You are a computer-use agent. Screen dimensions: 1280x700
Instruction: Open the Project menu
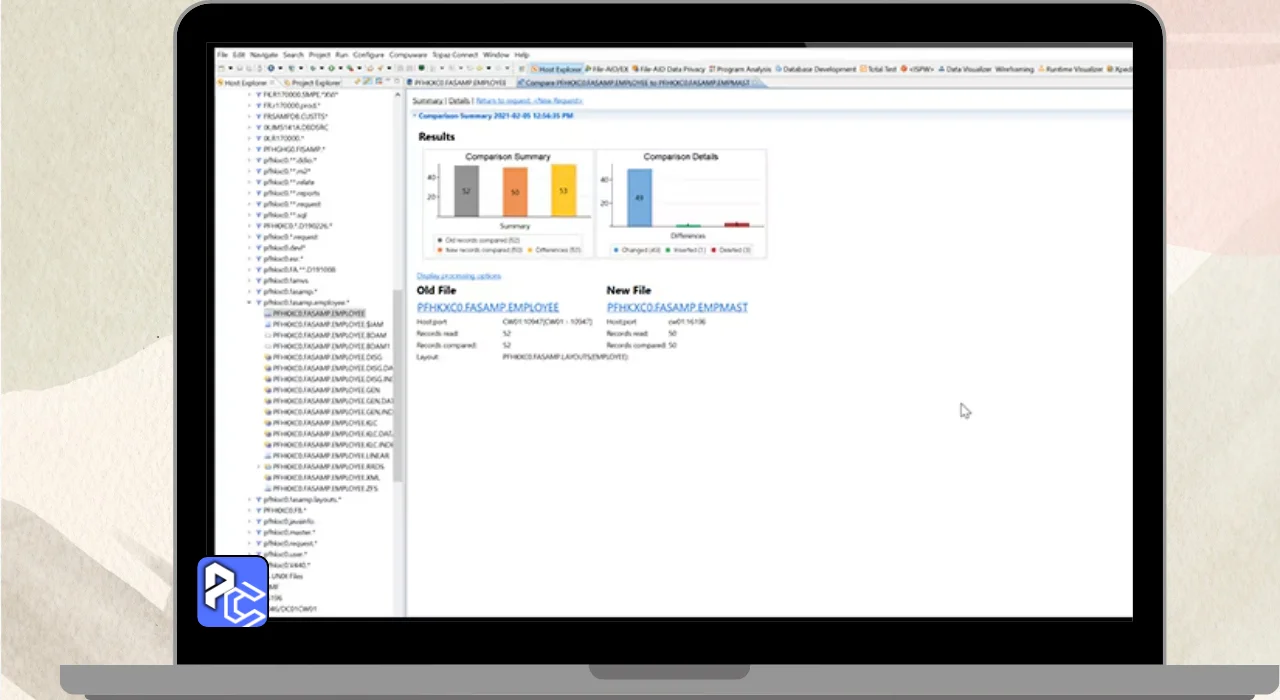coord(320,55)
